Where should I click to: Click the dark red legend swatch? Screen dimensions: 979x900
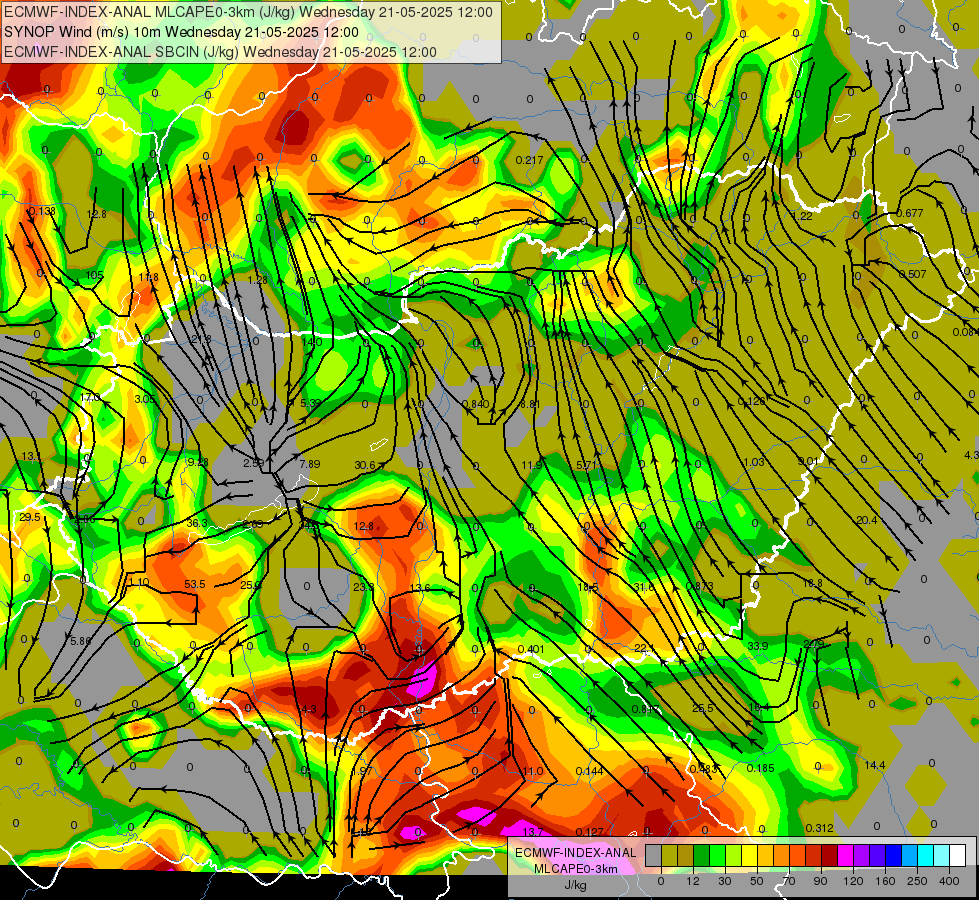click(x=829, y=855)
